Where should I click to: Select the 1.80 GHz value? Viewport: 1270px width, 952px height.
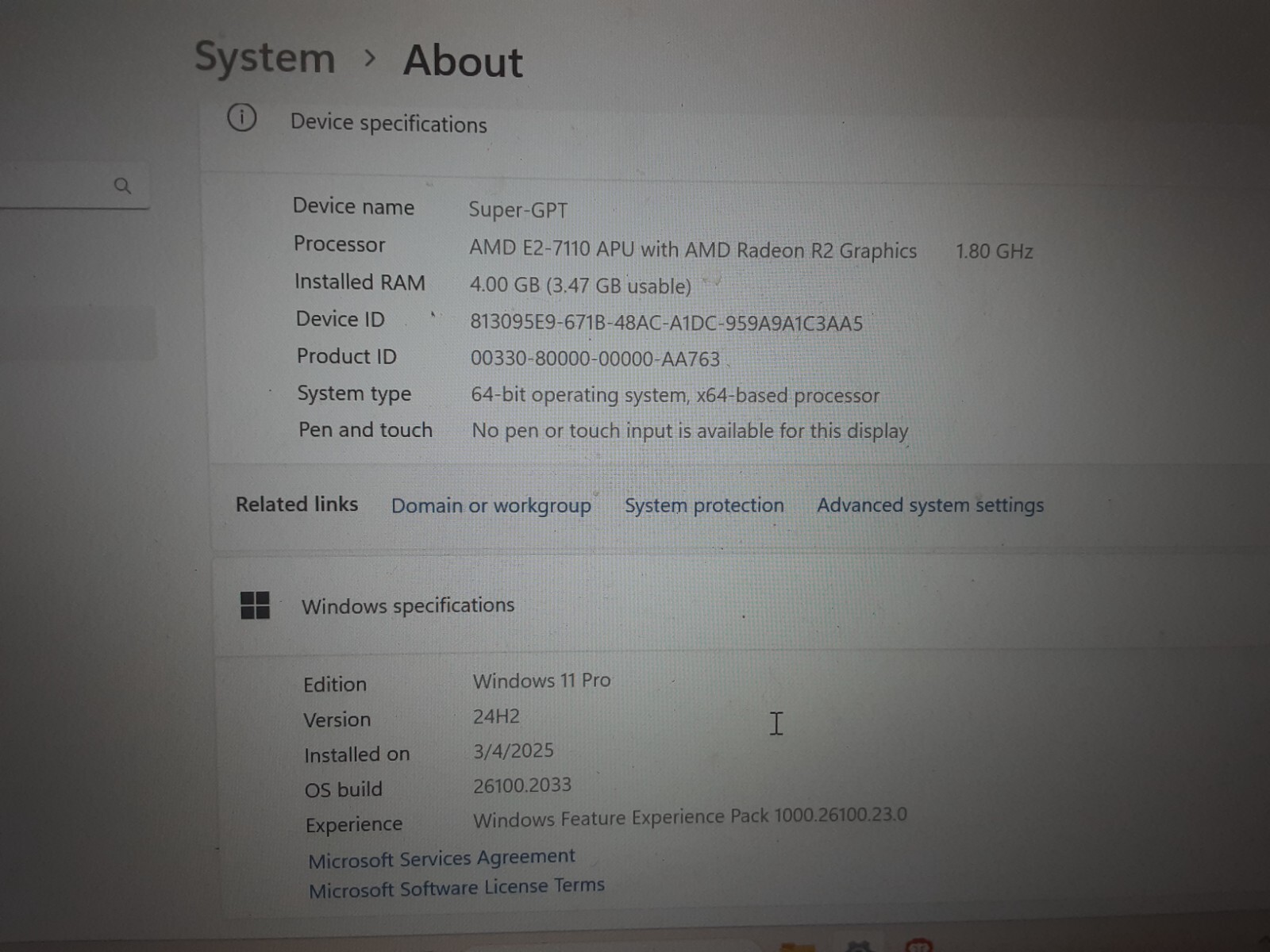pos(994,251)
